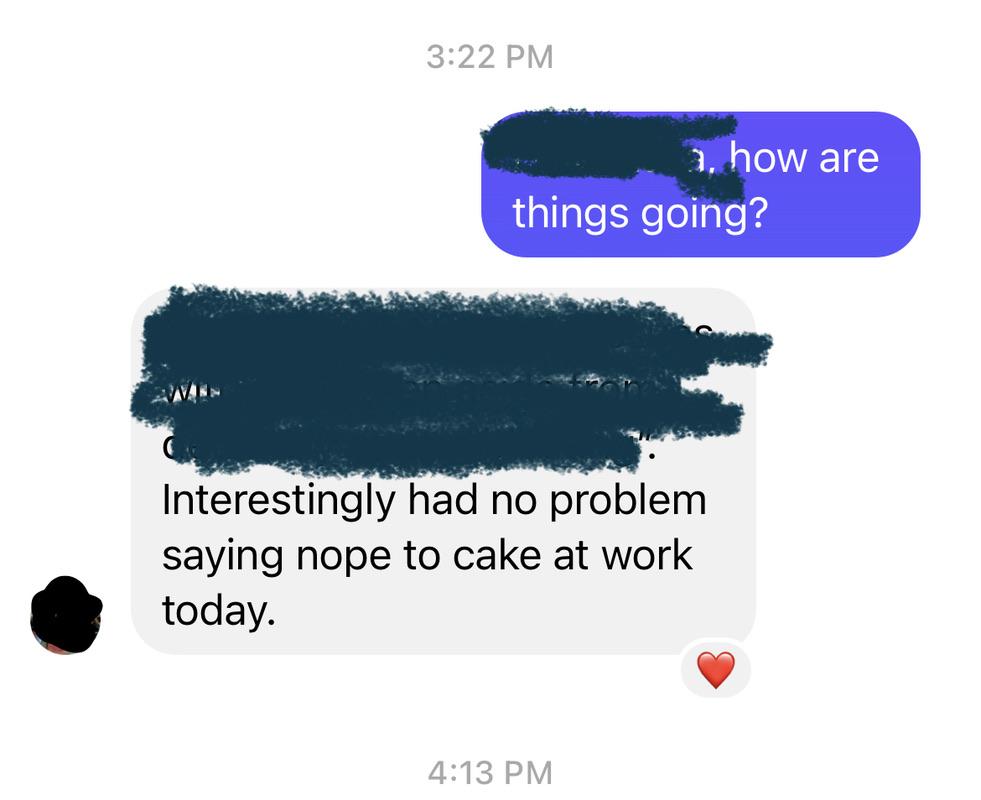981x800 pixels.
Task: Select the 4:13 PM timestamp
Action: 490,772
